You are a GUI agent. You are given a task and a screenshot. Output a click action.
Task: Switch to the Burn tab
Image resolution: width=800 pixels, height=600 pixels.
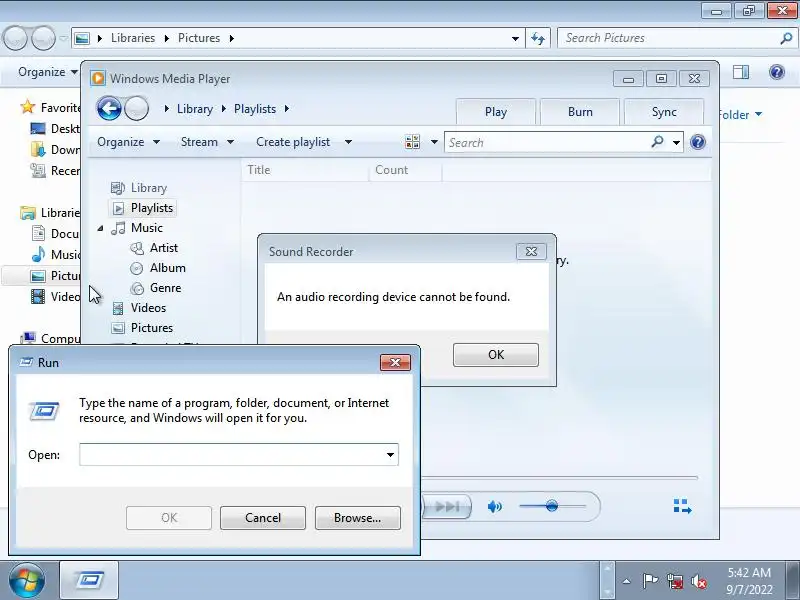580,112
